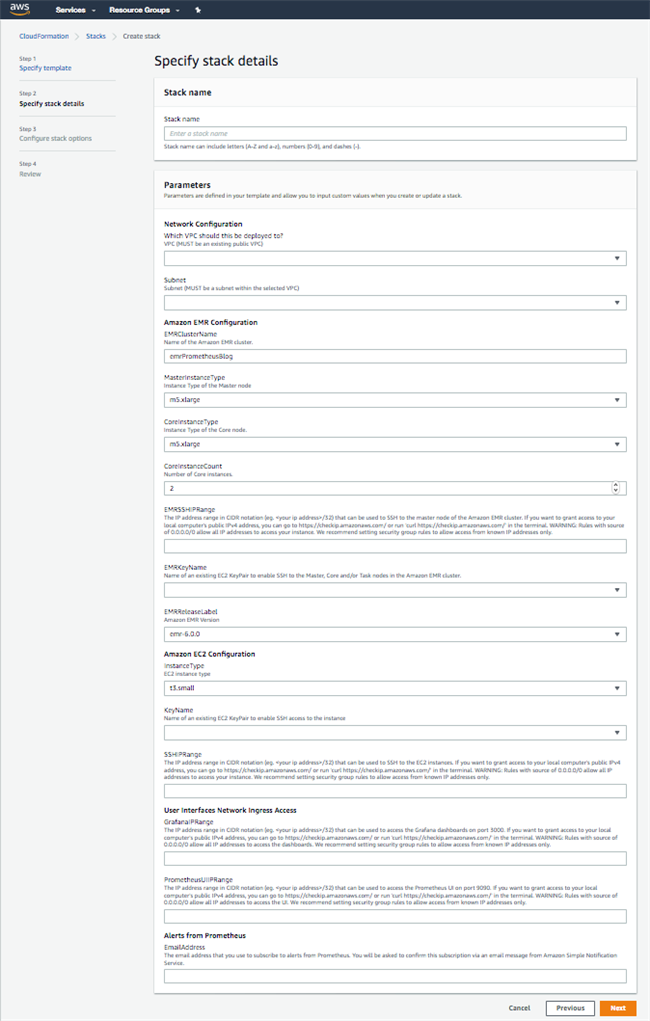Focus the SSHIPRange input field
This screenshot has height=1021, width=650.
[x=395, y=790]
